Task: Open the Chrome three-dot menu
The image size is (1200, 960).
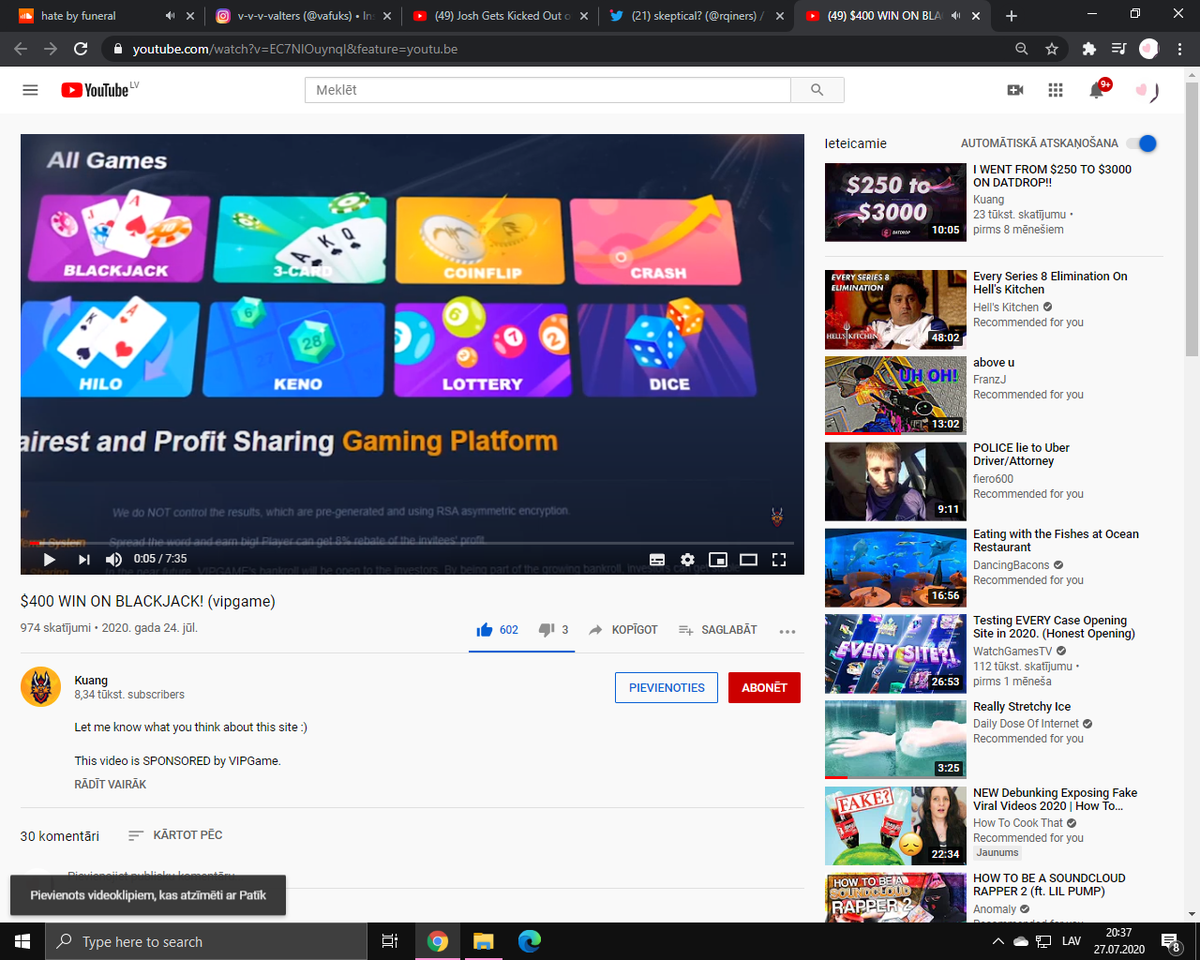Action: pos(1180,48)
